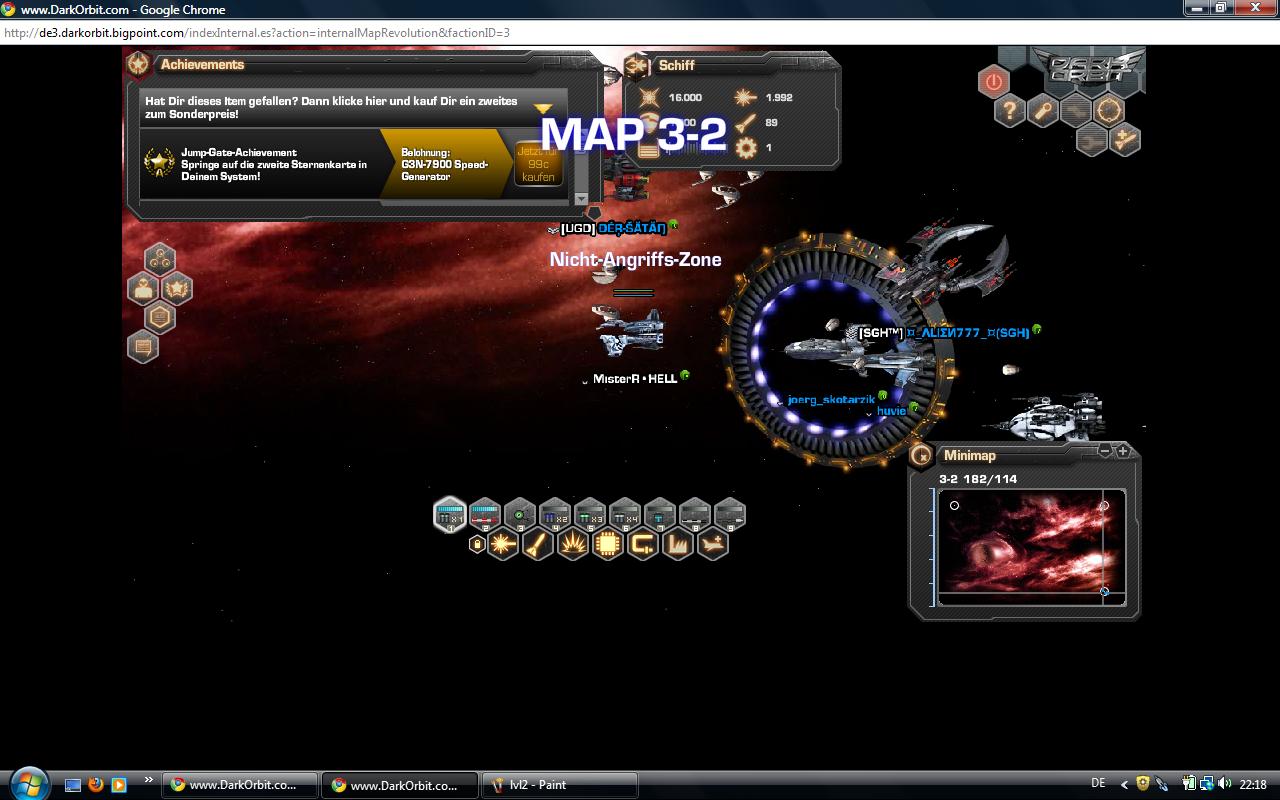
Task: Click inside the minimap map view
Action: 1032,546
